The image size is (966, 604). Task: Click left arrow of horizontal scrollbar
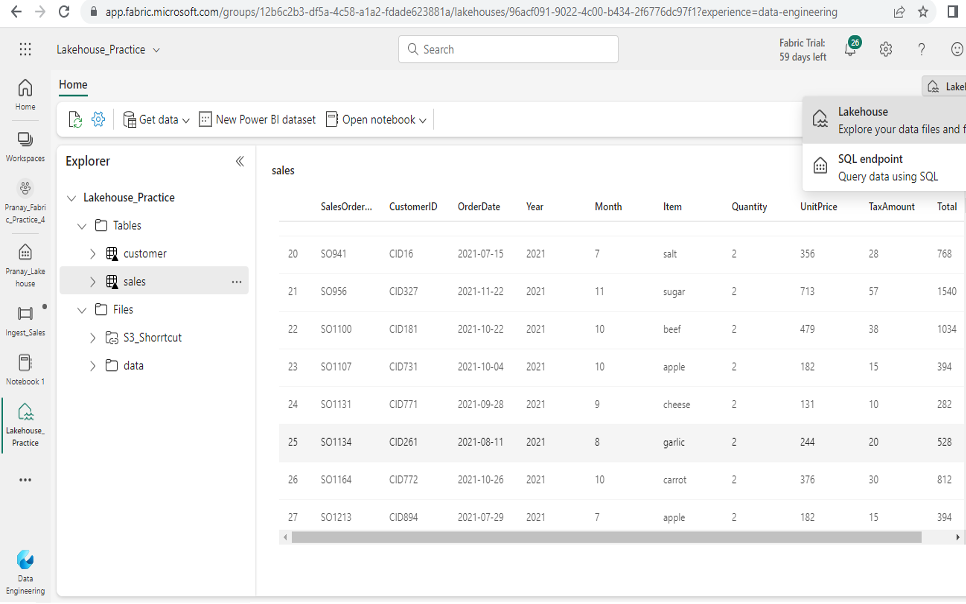285,537
